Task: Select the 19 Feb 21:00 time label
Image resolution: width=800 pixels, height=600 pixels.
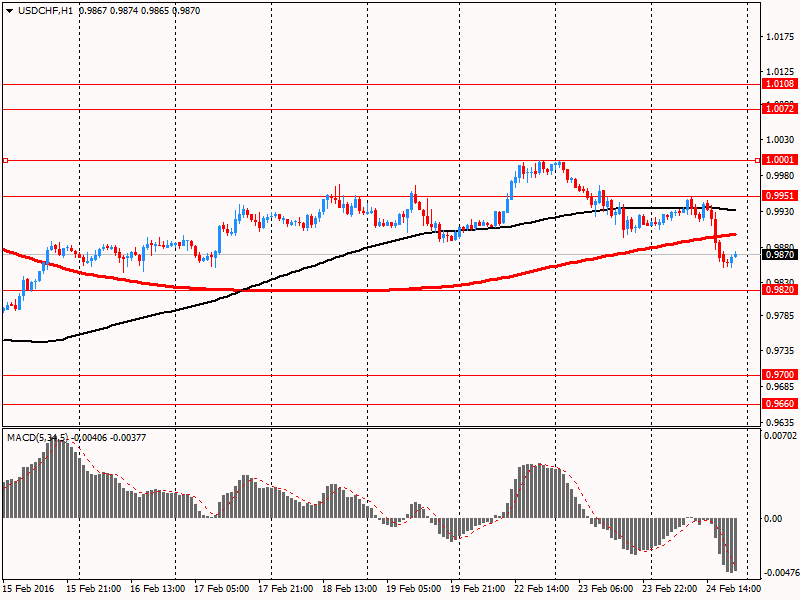Action: [x=477, y=589]
